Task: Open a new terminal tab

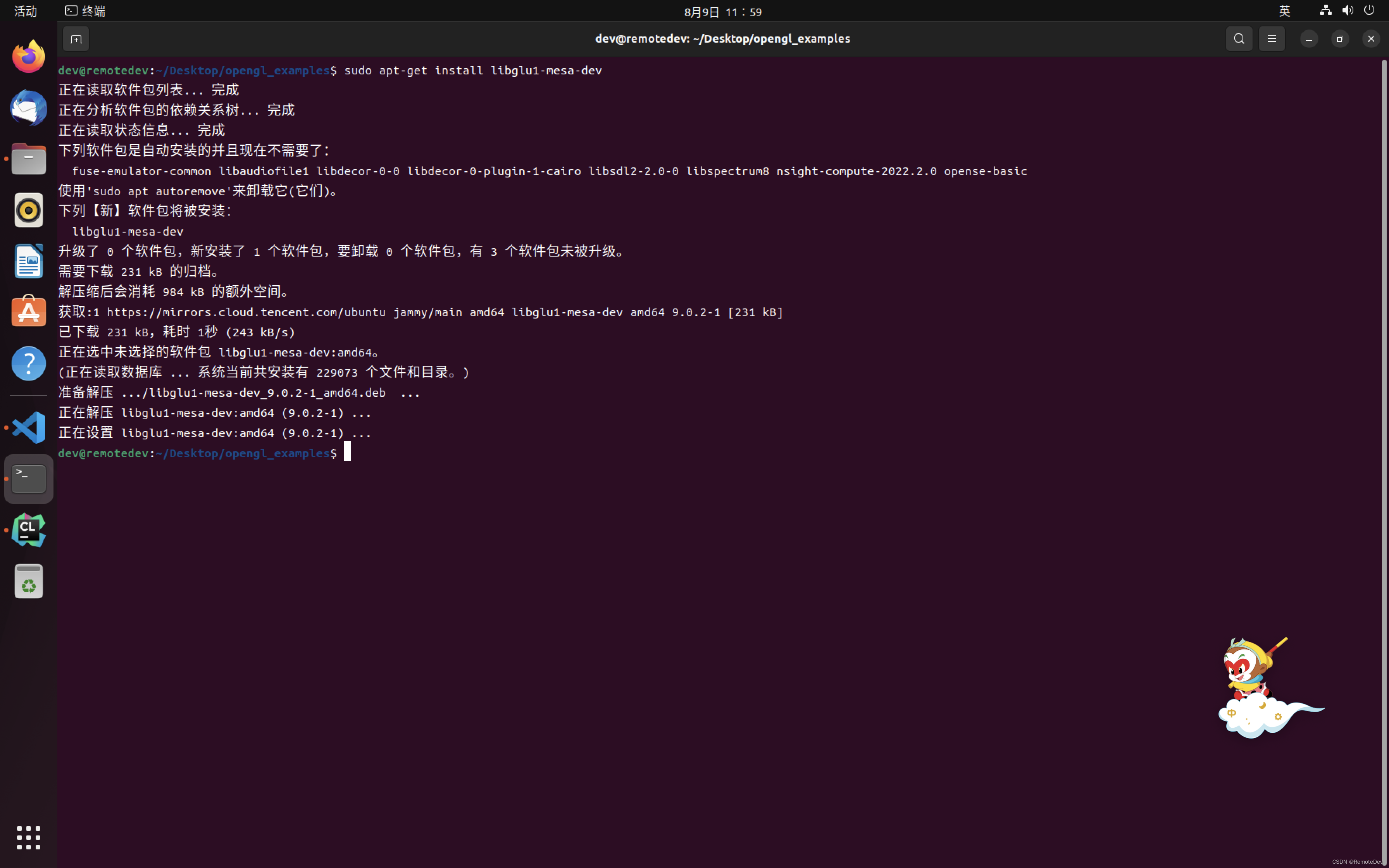Action: [x=76, y=39]
